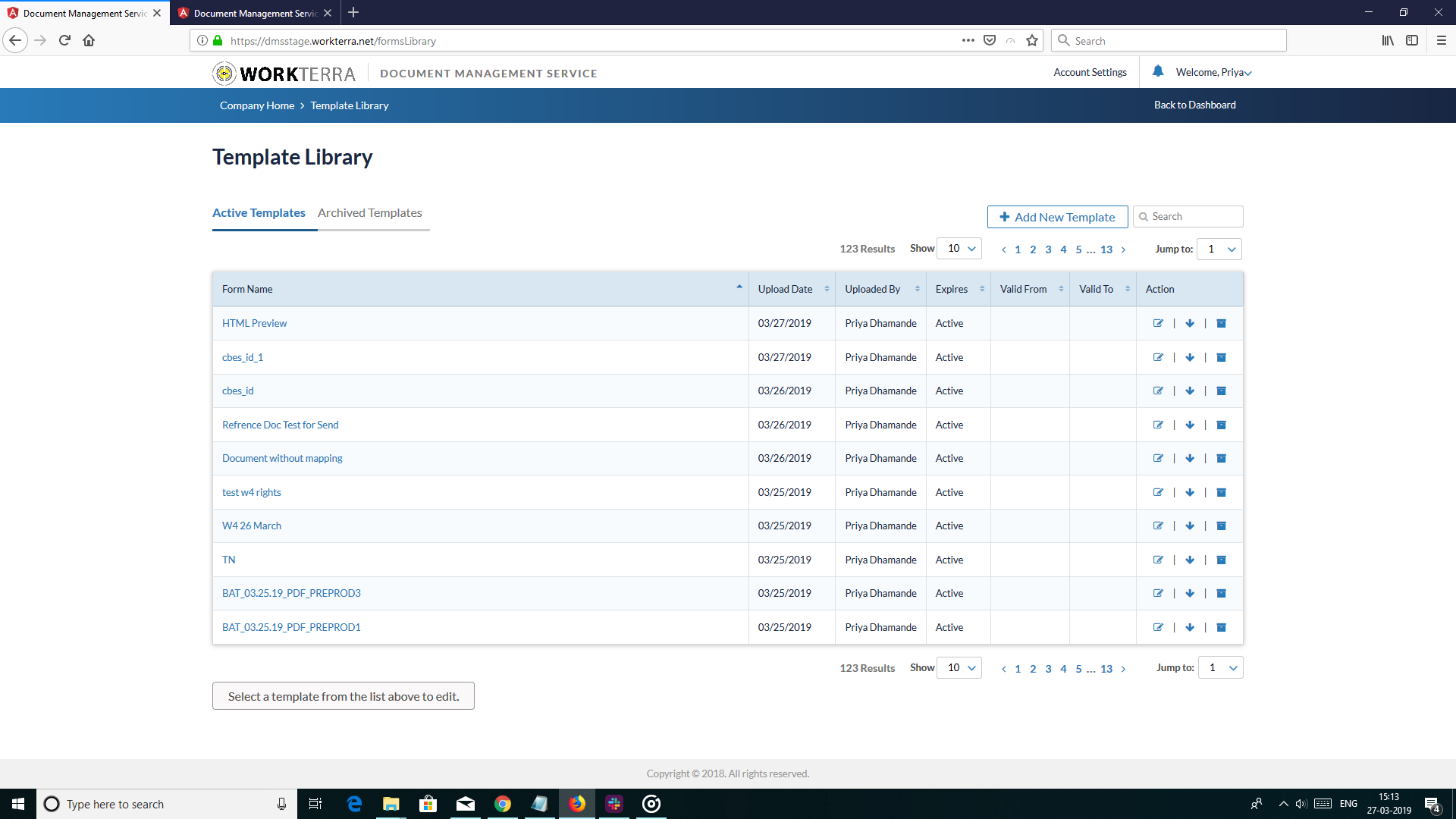Open Firefox from the taskbar

click(x=577, y=804)
